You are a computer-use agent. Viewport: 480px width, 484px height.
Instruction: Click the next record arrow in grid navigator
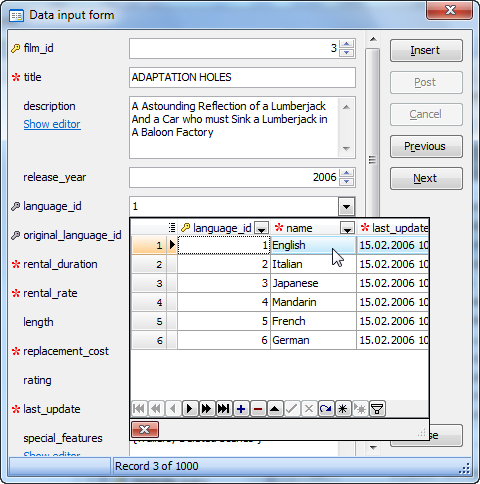coord(190,409)
